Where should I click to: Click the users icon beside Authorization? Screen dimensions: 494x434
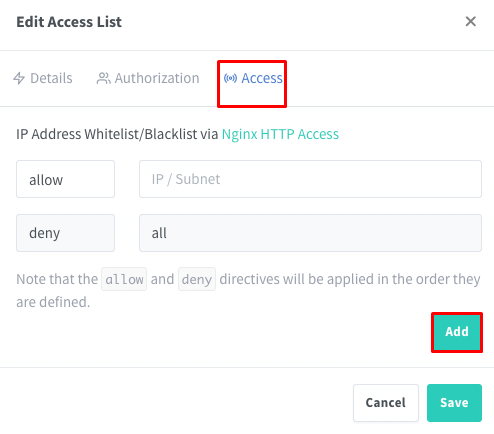103,78
